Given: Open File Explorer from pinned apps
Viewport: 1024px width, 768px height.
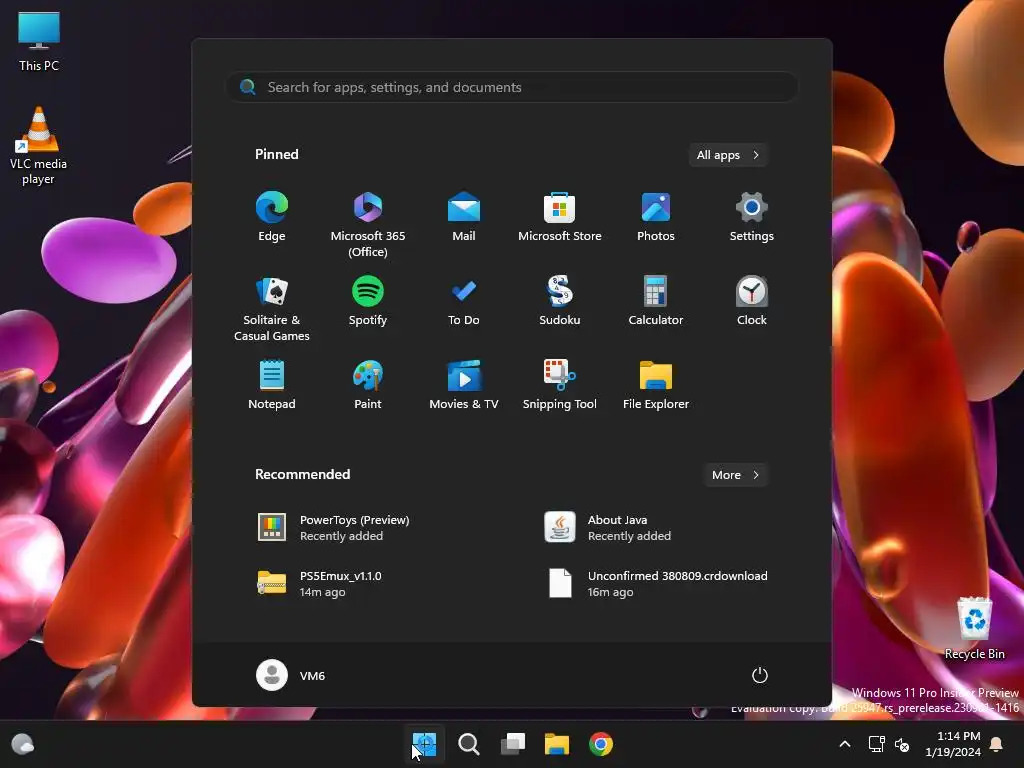Looking at the screenshot, I should pyautogui.click(x=656, y=385).
